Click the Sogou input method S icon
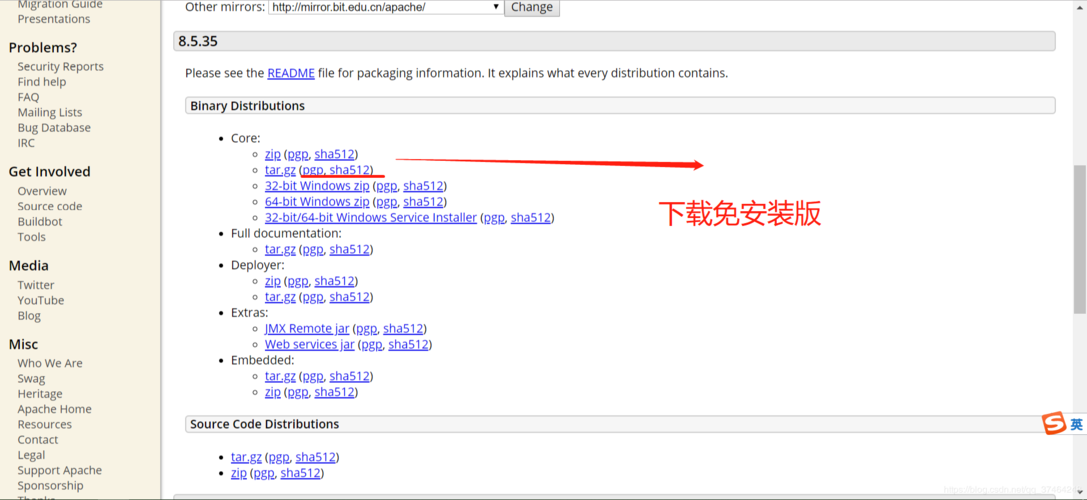The height and width of the screenshot is (500, 1087). (x=1054, y=424)
